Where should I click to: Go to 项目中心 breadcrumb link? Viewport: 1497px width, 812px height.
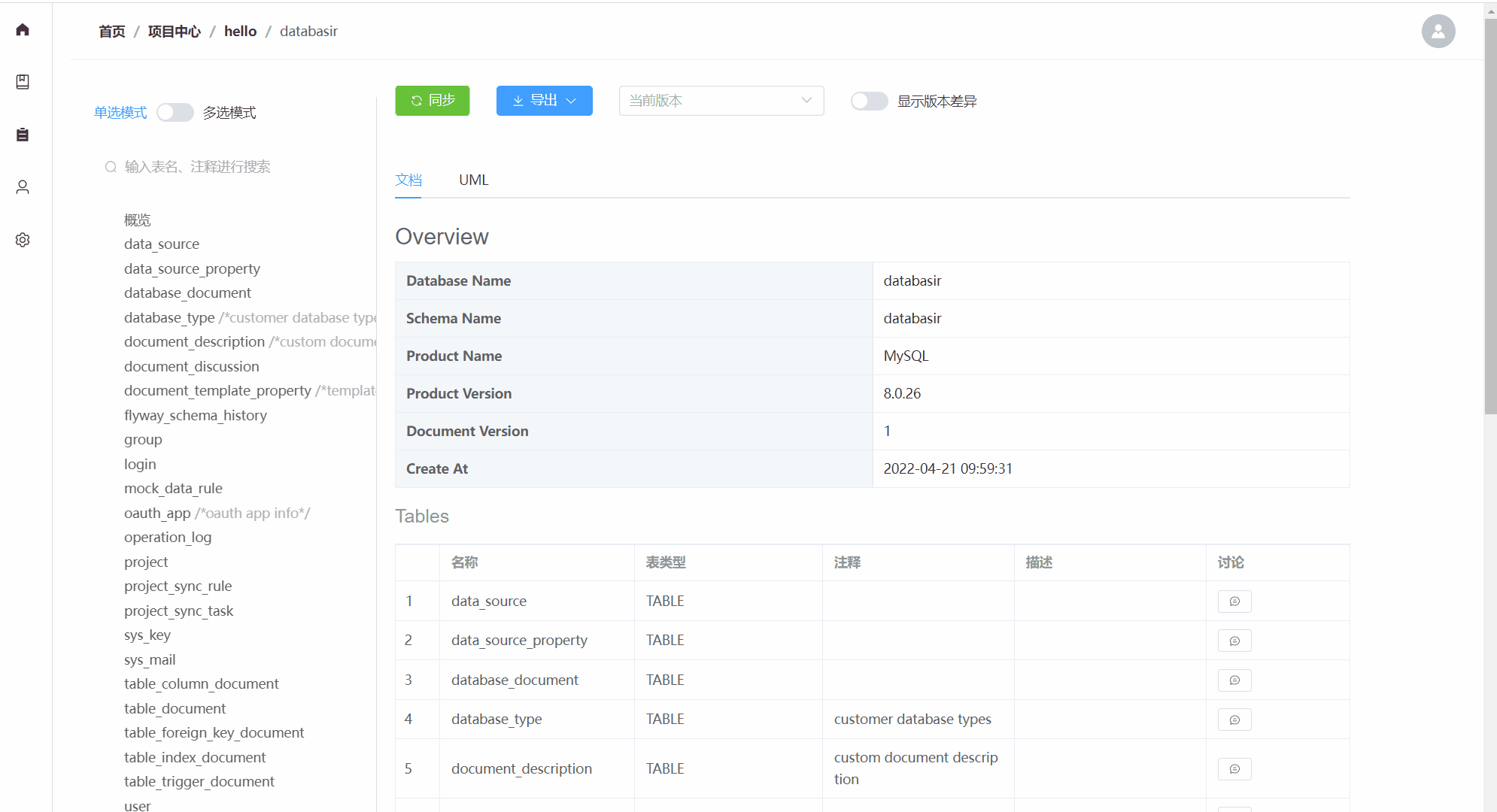click(175, 32)
